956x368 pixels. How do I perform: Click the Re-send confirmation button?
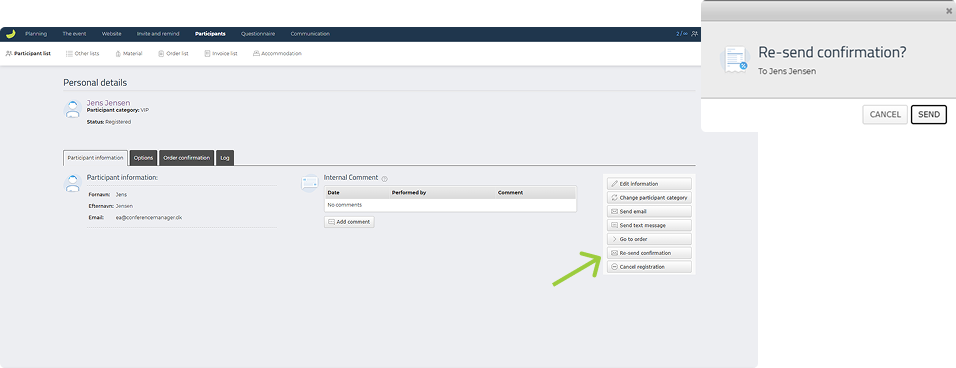coord(649,253)
